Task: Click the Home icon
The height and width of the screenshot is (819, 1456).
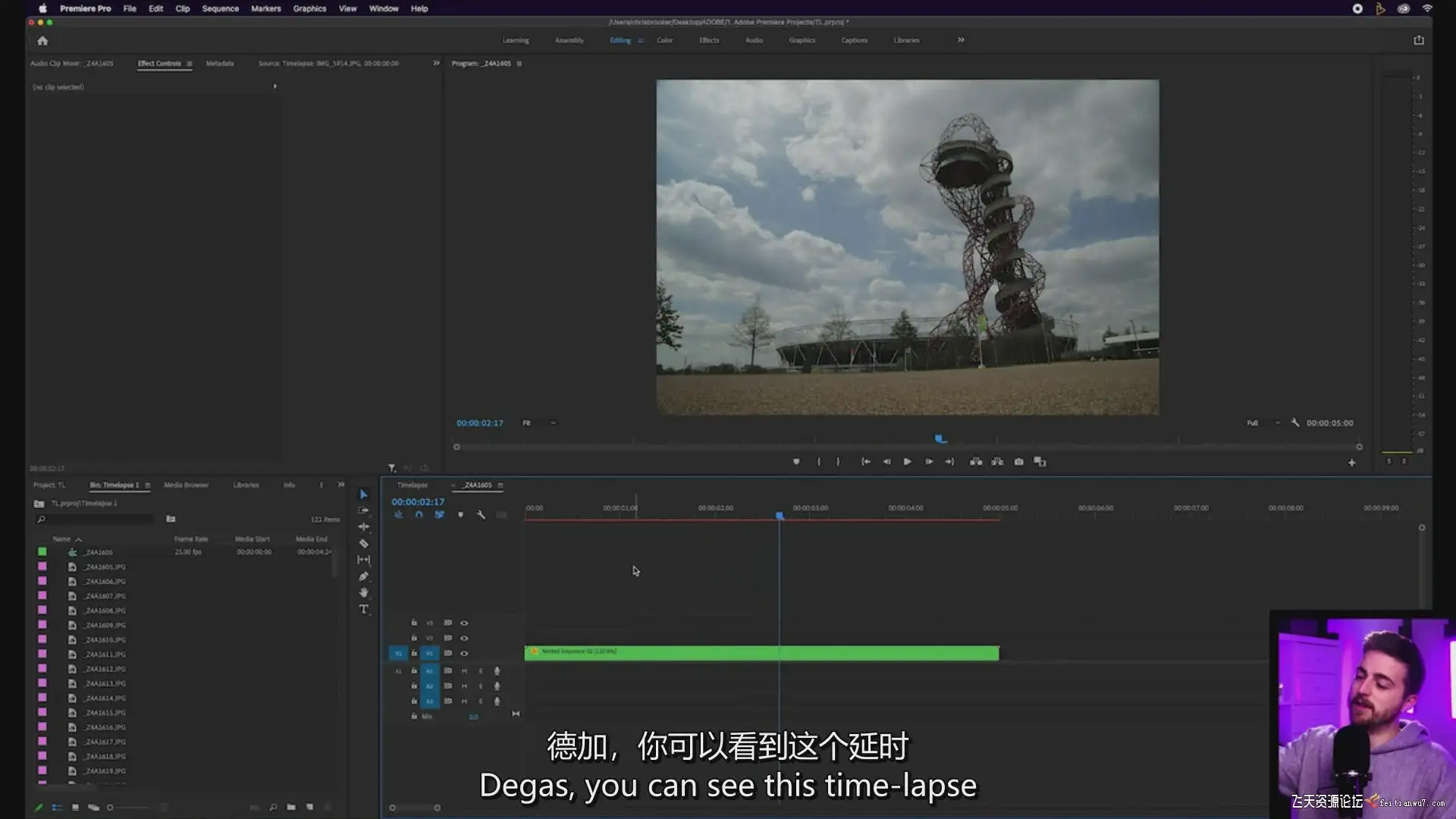Action: [x=42, y=41]
